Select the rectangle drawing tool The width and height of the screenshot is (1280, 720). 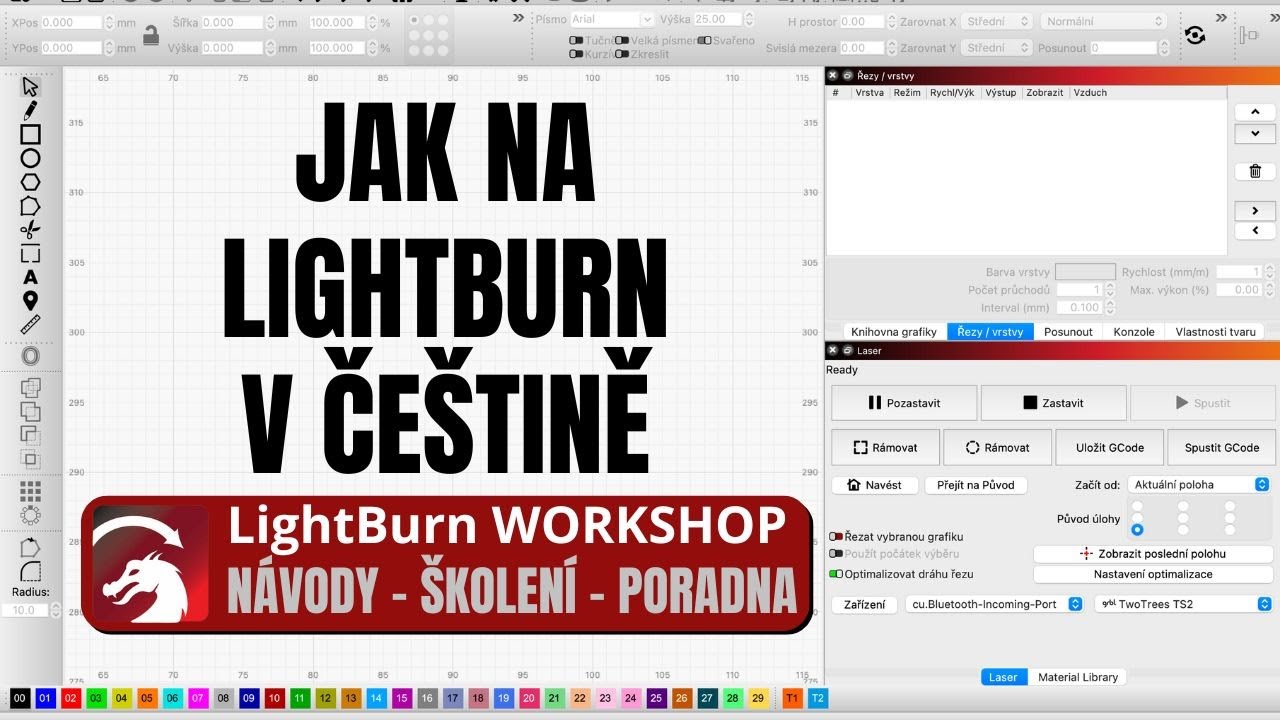[30, 134]
